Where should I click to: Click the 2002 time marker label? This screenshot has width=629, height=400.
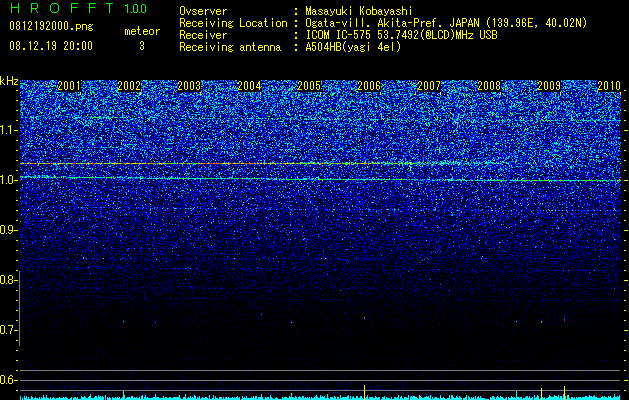pyautogui.click(x=129, y=86)
